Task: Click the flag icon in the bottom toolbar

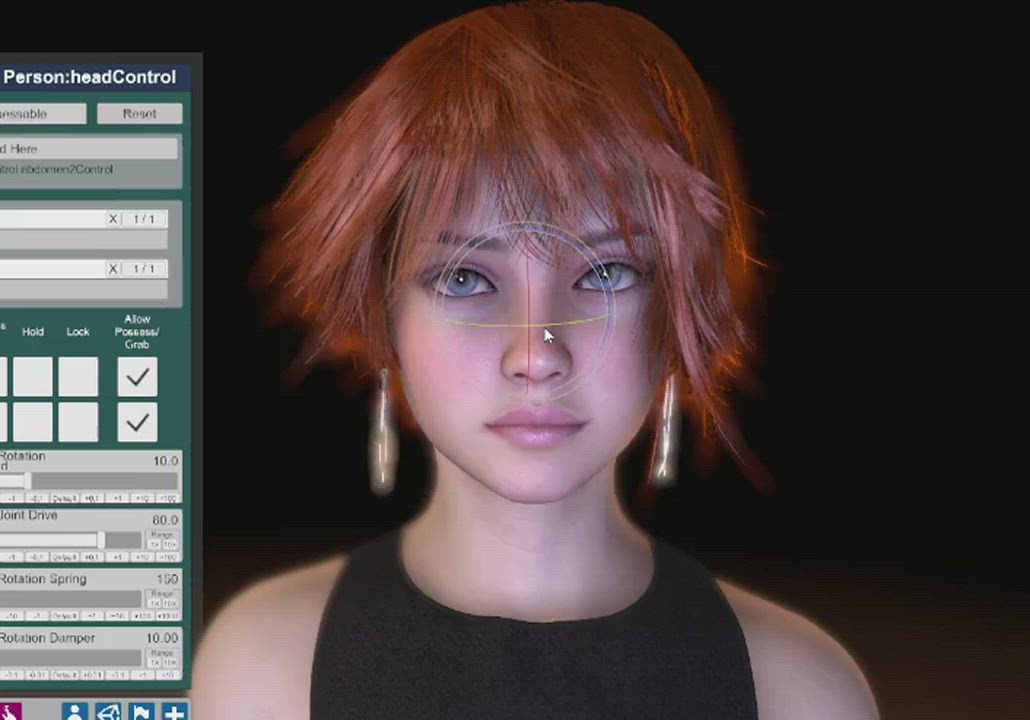Action: 141,711
